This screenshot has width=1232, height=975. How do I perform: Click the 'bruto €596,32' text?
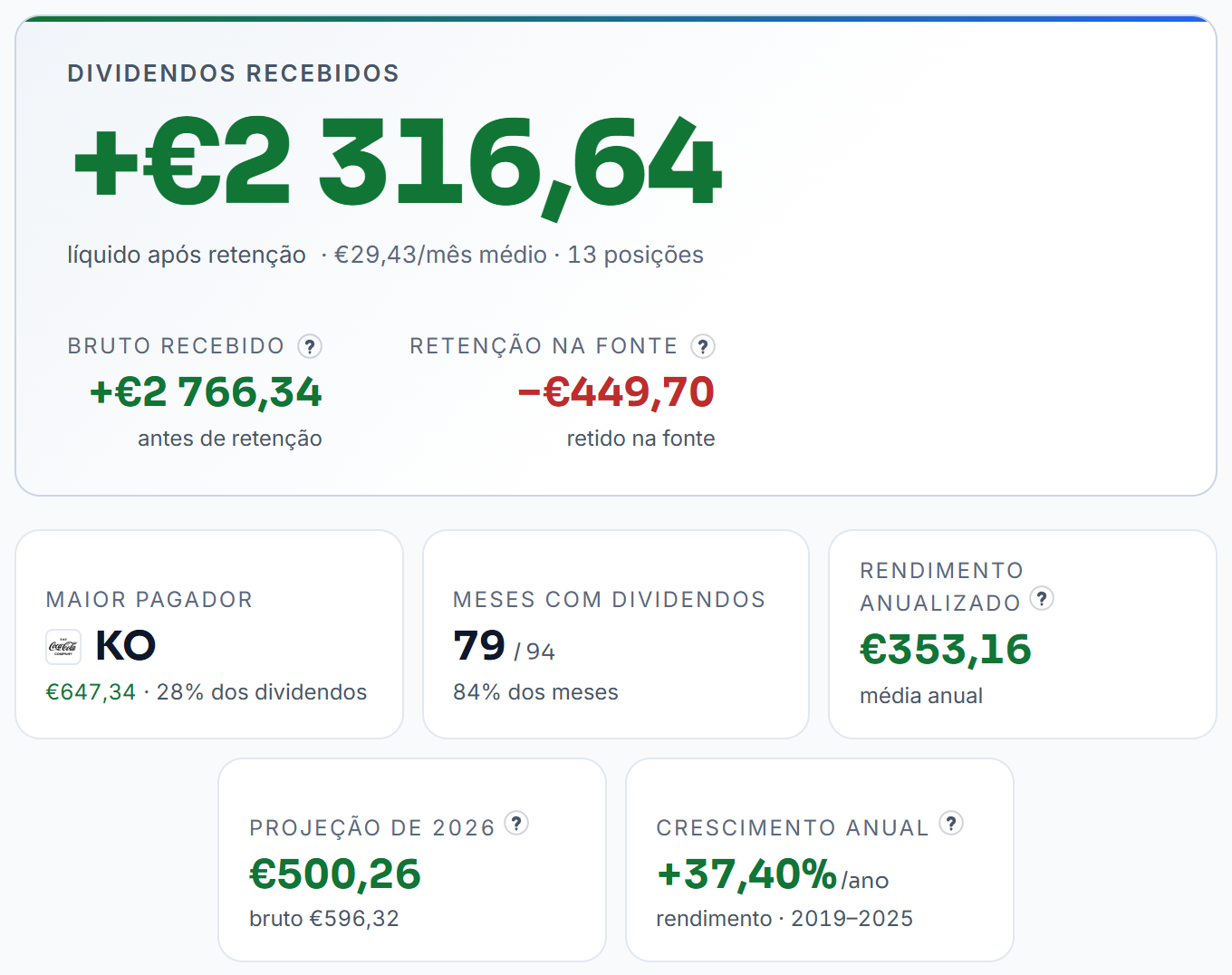tap(324, 919)
